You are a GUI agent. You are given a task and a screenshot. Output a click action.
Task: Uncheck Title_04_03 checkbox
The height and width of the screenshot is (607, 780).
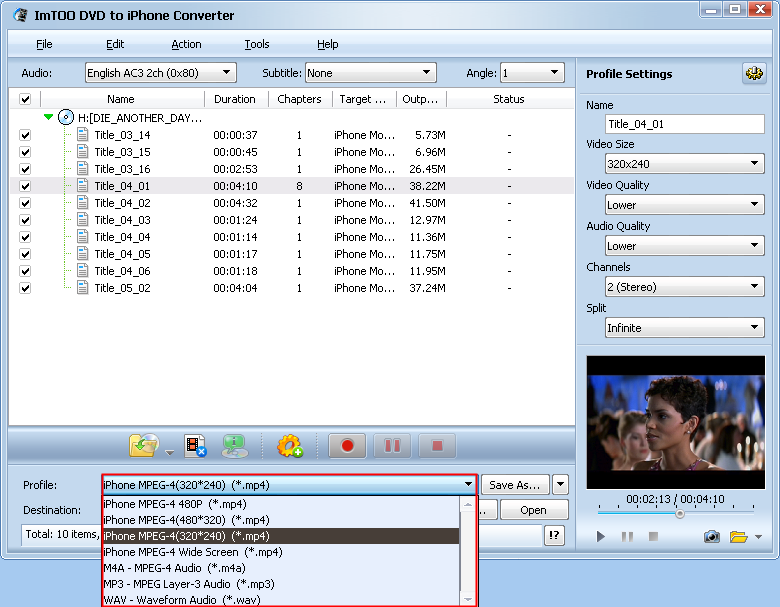(25, 219)
